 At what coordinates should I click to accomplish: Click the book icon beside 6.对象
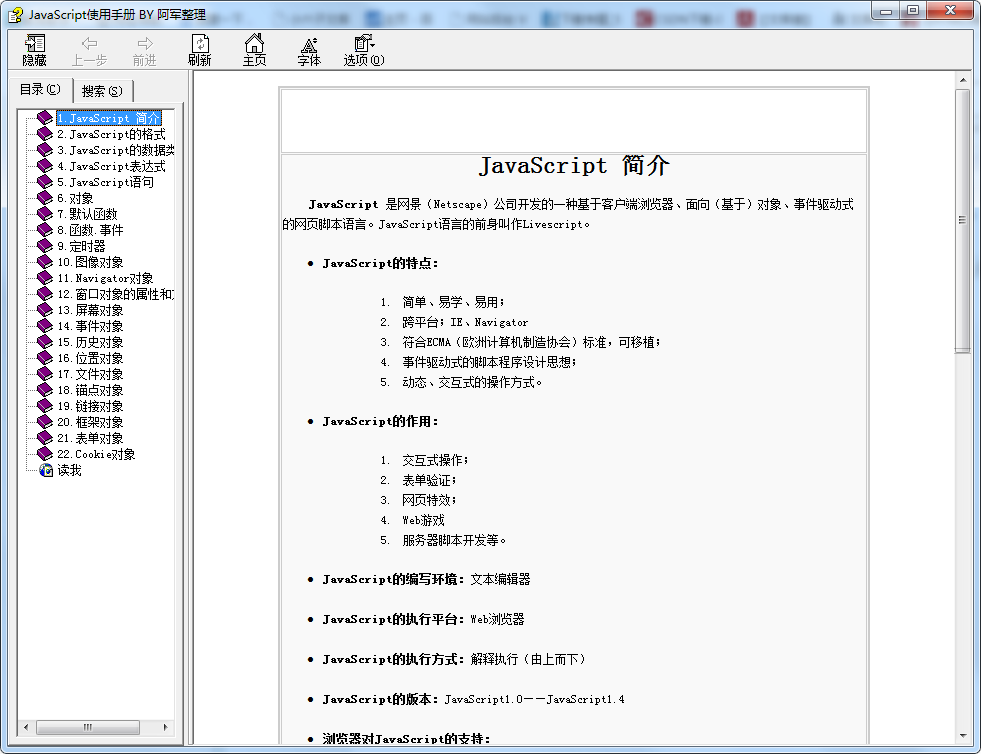pyautogui.click(x=44, y=198)
